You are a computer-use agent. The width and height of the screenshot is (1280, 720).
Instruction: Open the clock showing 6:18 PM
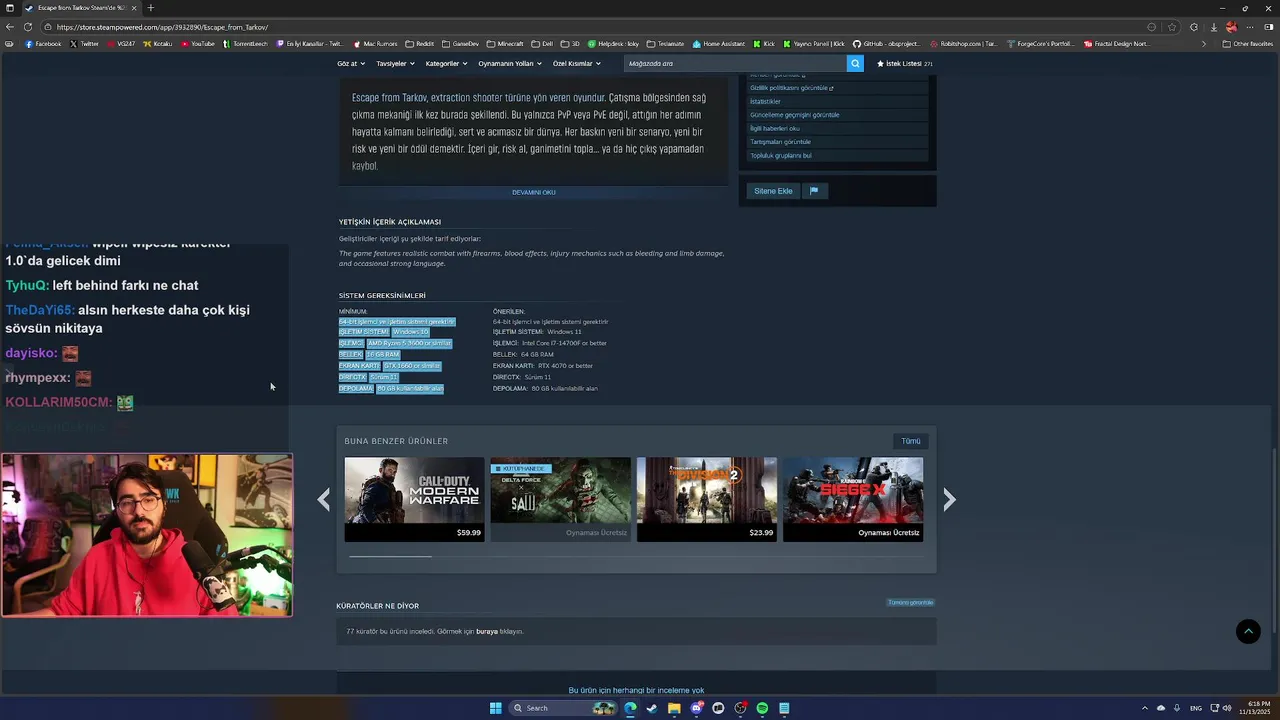click(x=1253, y=708)
